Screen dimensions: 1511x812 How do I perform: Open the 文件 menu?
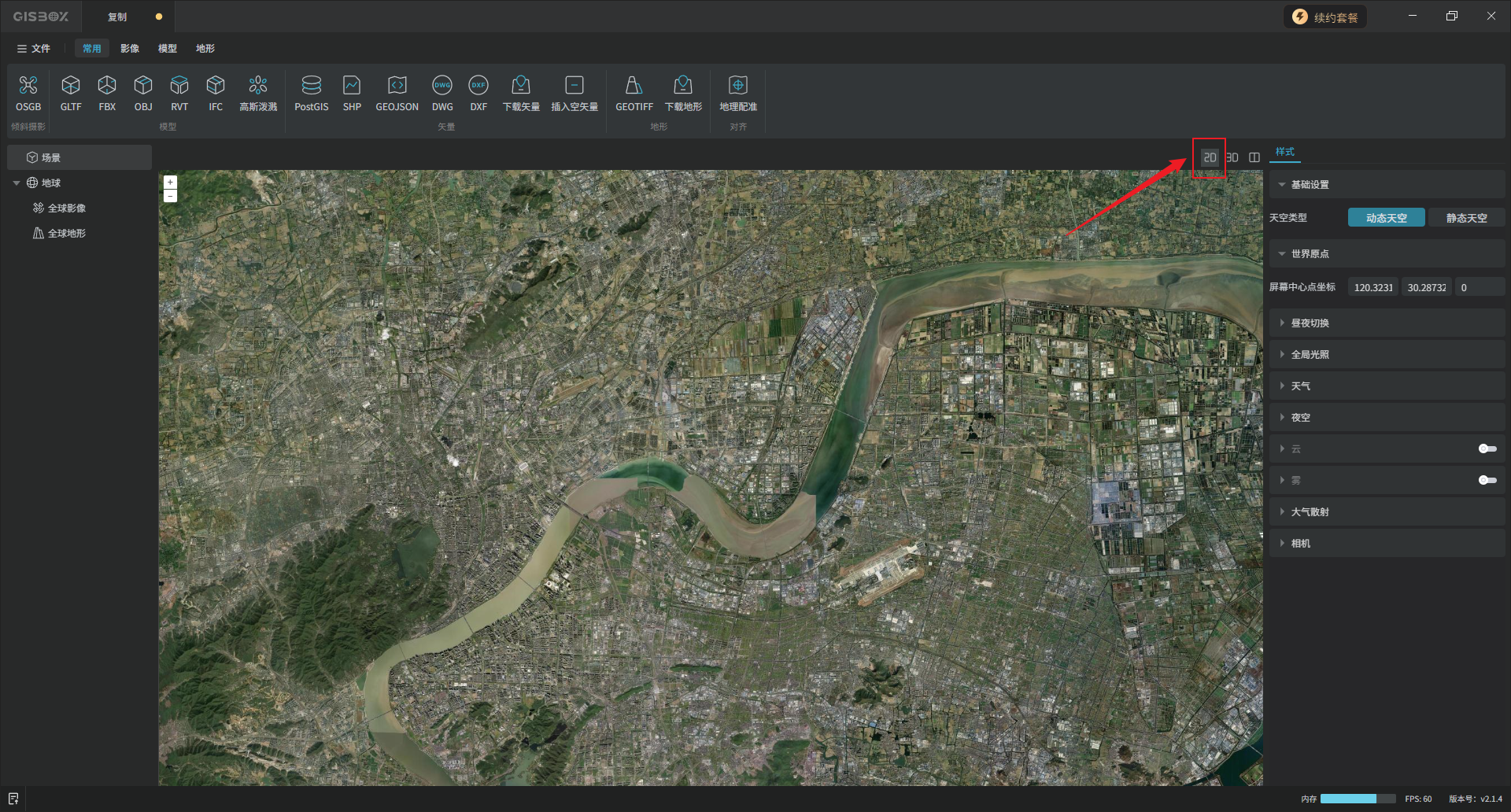[34, 49]
